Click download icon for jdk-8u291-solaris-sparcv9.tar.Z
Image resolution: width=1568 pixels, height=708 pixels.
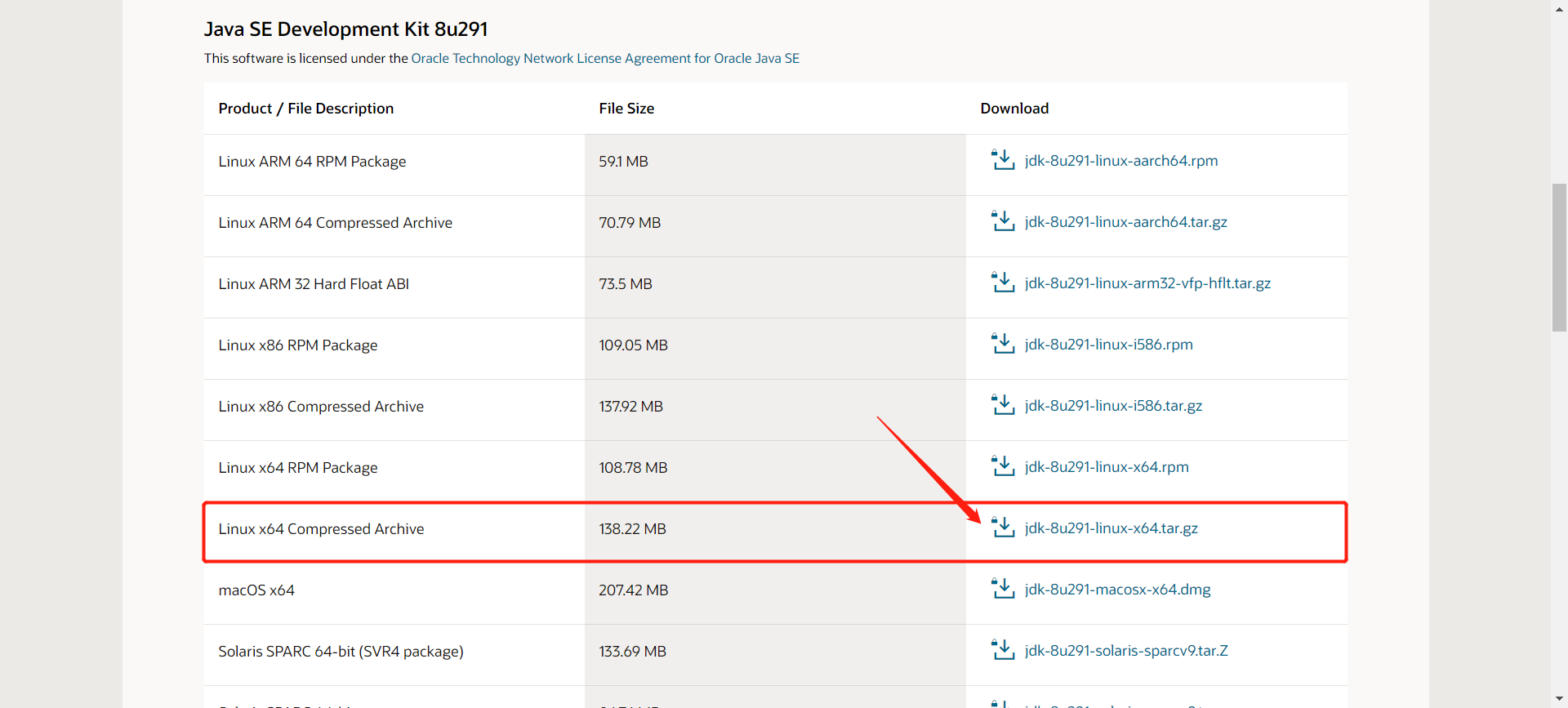[1003, 650]
